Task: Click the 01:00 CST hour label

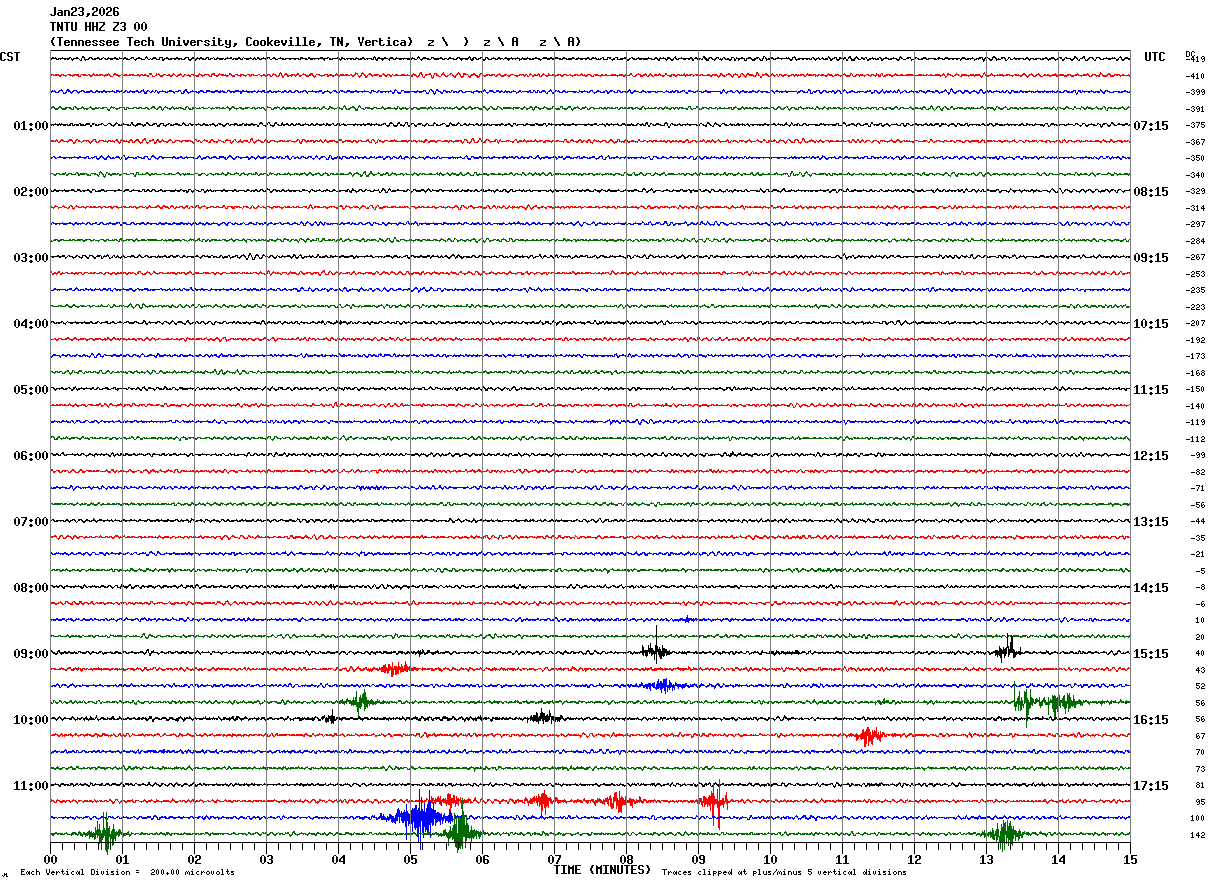Action: pos(30,126)
